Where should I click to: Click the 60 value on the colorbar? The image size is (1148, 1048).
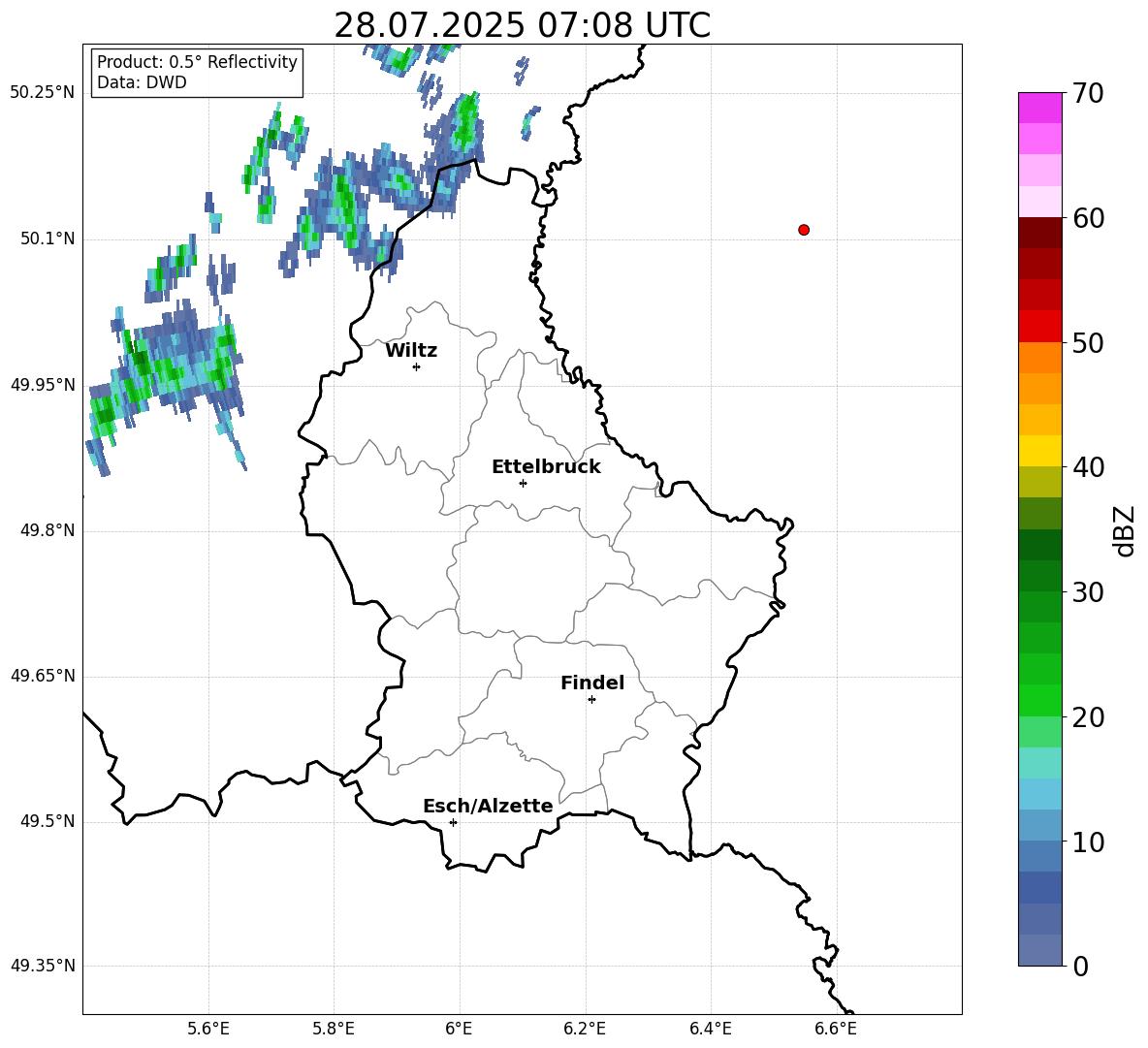(x=1088, y=218)
